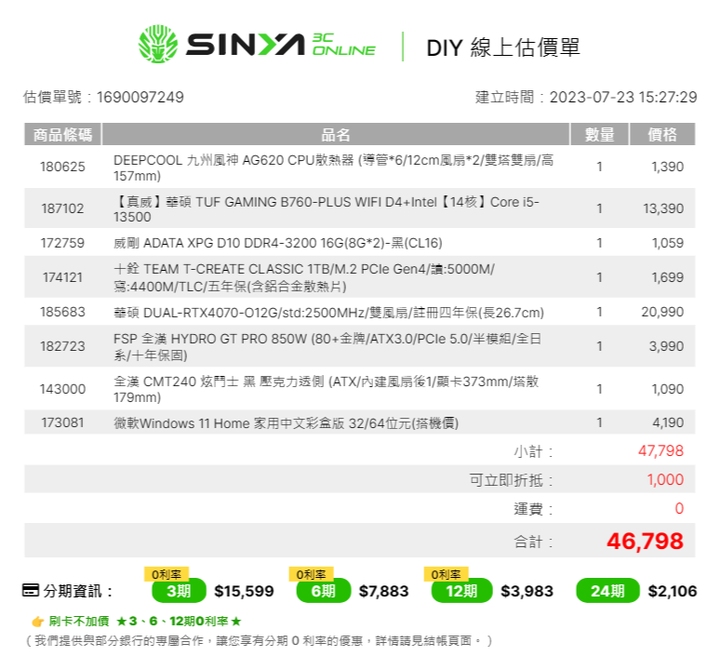Click the credit card icon beside 分期資訊
The image size is (720, 670).
tap(31, 590)
